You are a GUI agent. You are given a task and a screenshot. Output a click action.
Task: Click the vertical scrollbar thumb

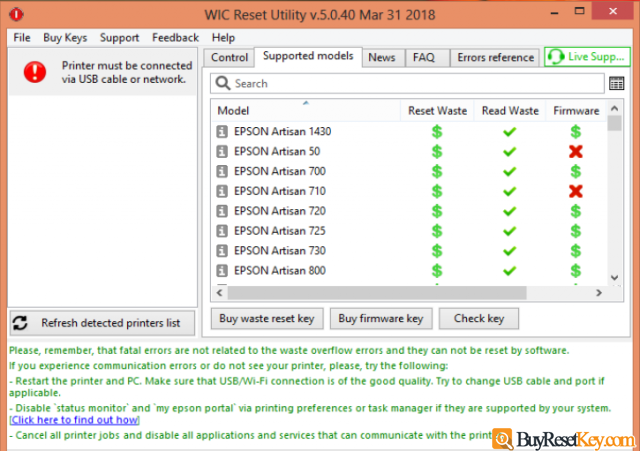[614, 123]
